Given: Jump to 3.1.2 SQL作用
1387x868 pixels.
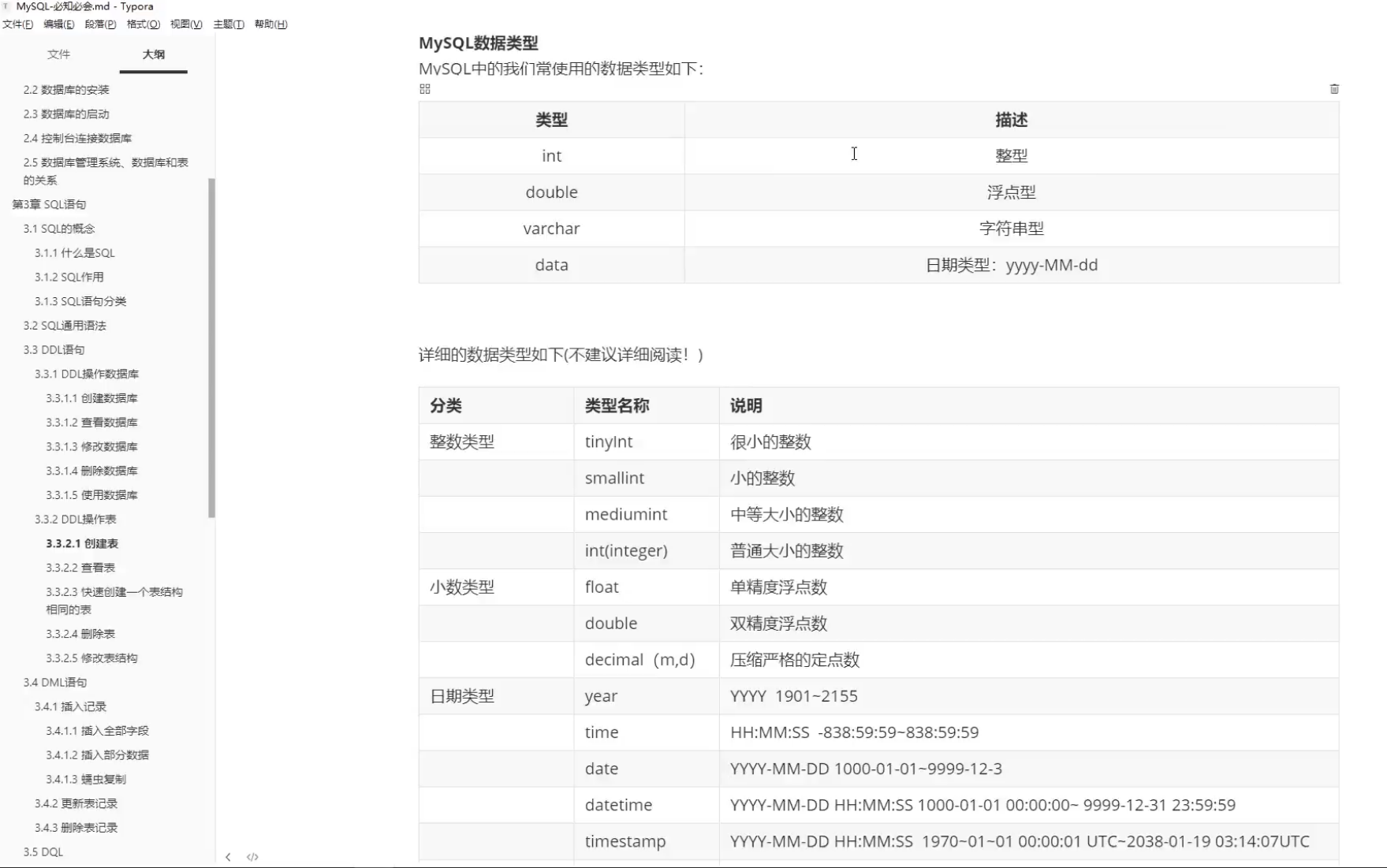Looking at the screenshot, I should (x=69, y=278).
